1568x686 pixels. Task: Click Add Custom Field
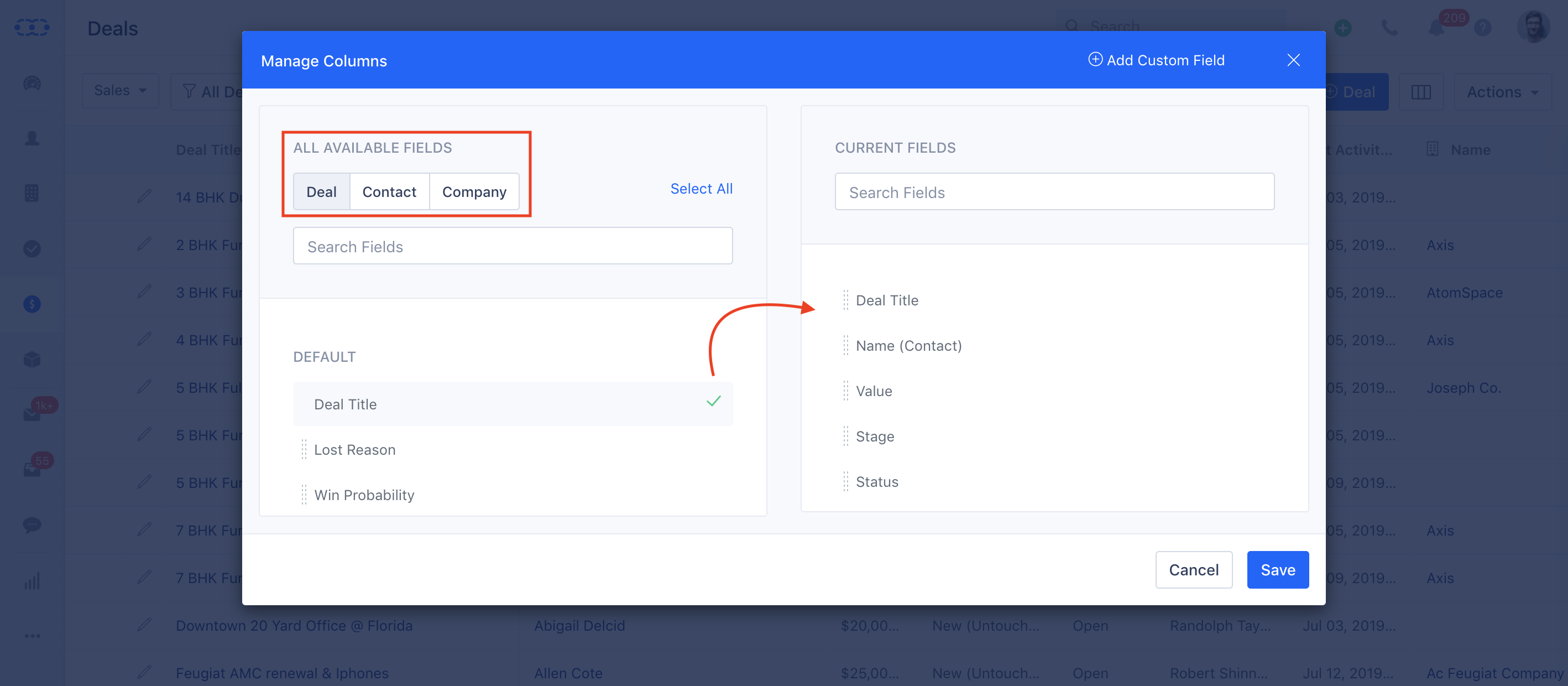coord(1156,60)
